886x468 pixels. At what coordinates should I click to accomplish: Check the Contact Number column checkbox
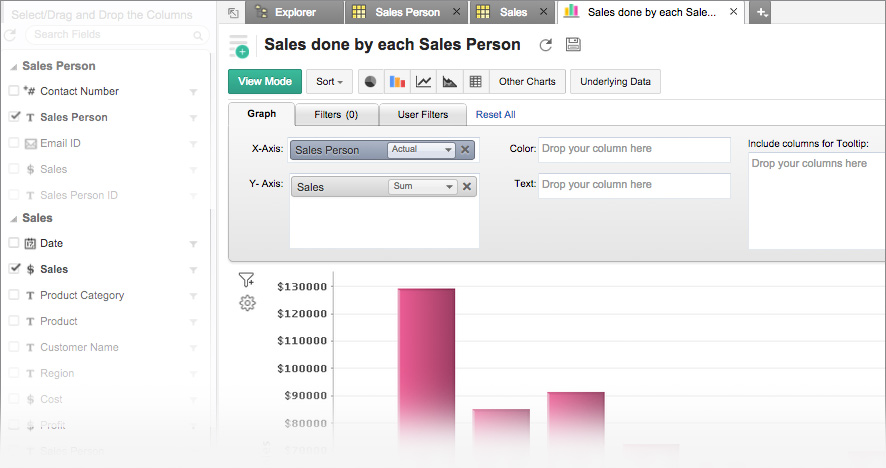(x=14, y=91)
